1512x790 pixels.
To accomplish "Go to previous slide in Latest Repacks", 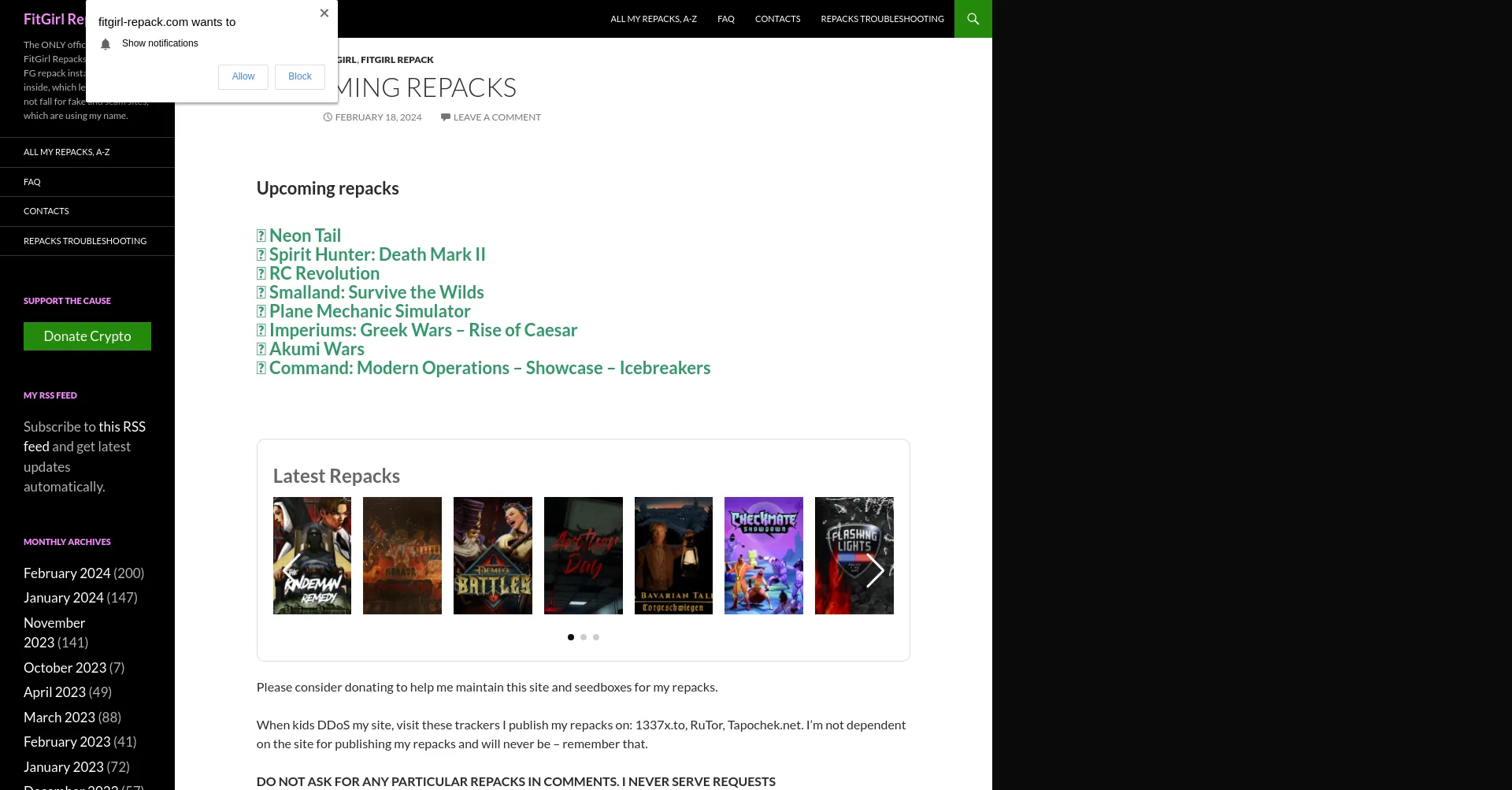I will 291,570.
